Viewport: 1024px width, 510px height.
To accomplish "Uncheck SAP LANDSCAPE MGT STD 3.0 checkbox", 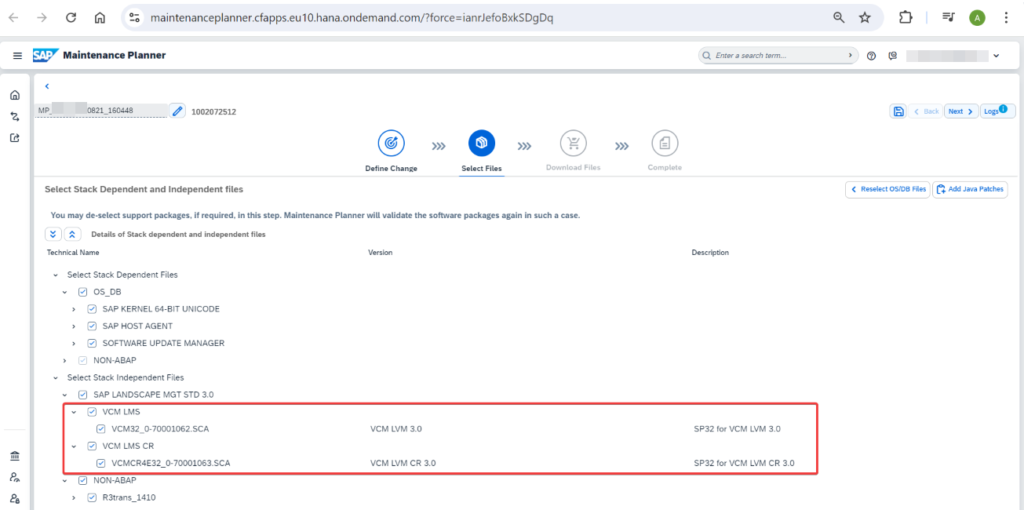I will pyautogui.click(x=82, y=394).
